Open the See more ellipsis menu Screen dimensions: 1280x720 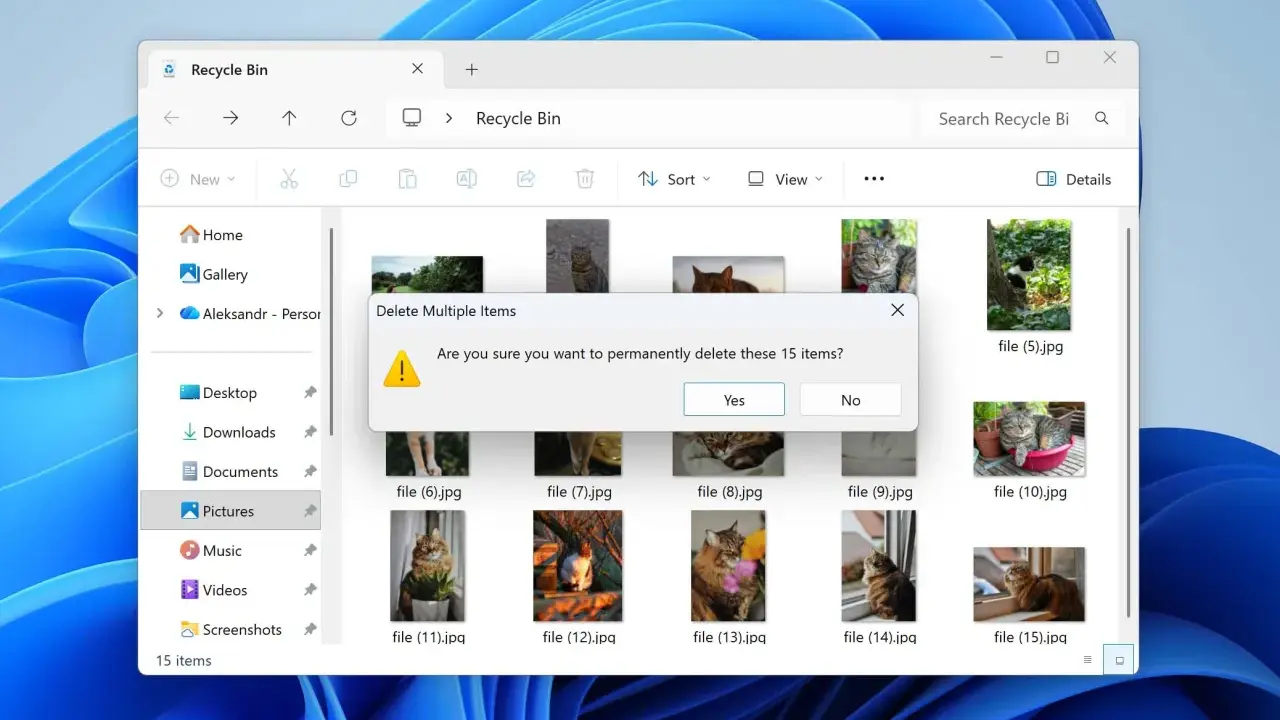(x=874, y=179)
